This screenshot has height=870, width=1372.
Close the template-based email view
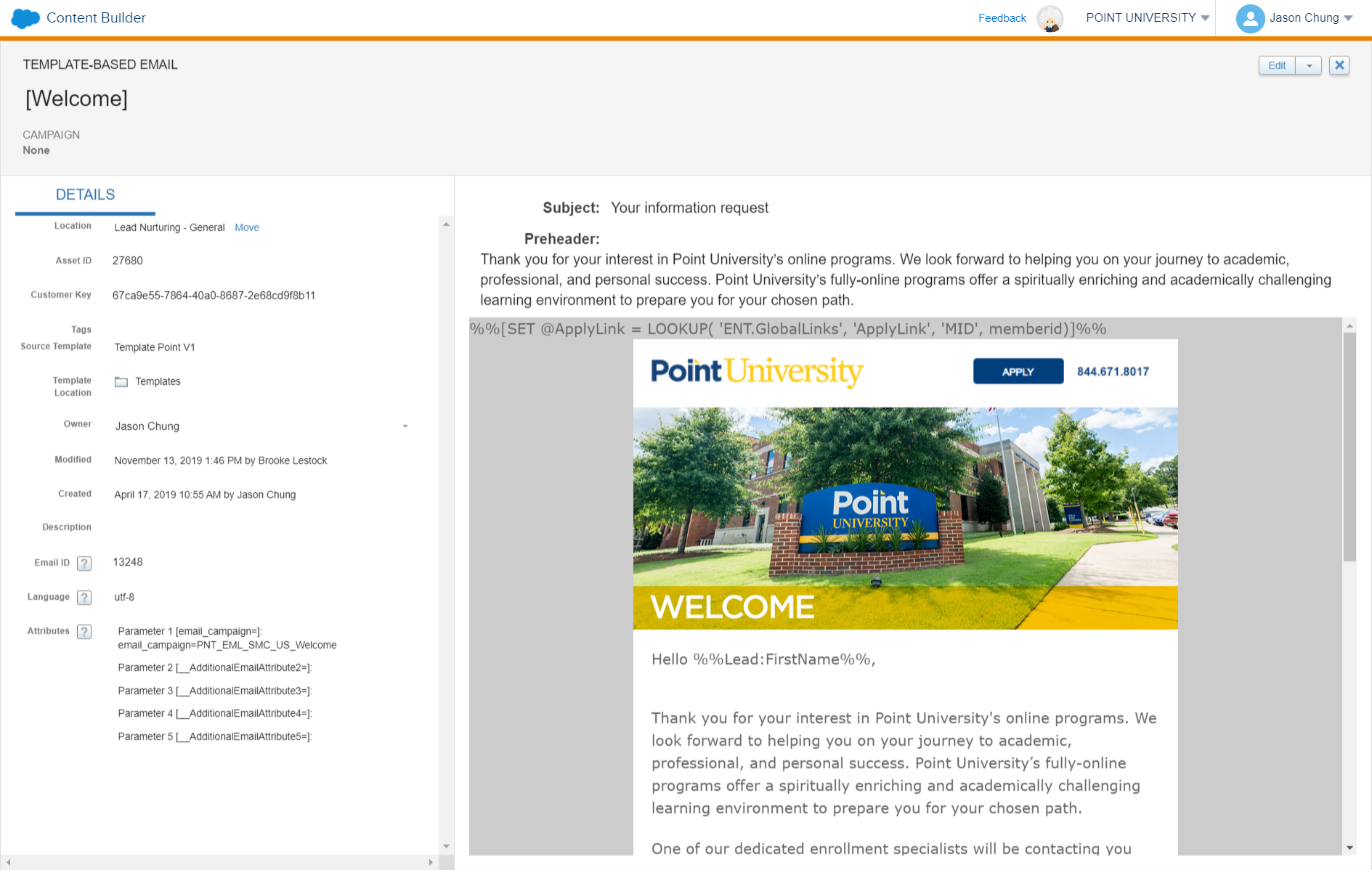pos(1339,65)
